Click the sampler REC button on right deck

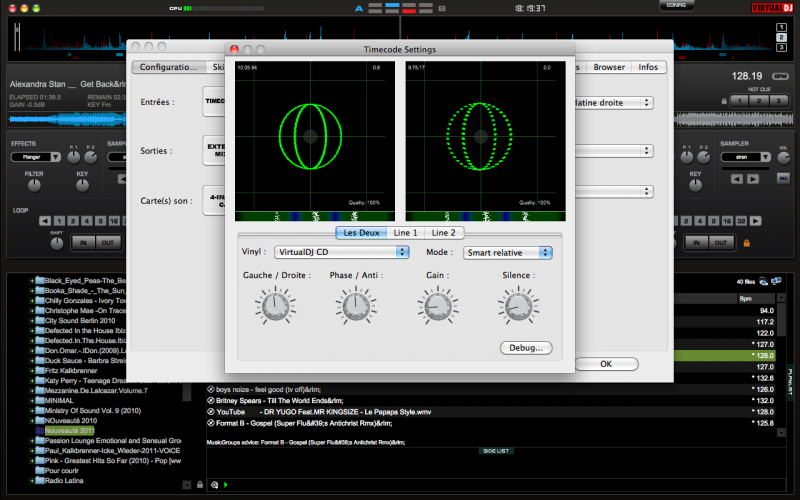[x=783, y=178]
